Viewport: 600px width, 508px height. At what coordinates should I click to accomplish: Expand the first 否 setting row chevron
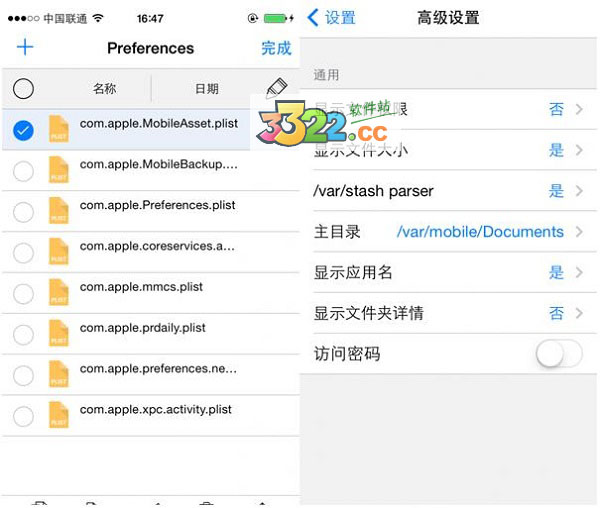pyautogui.click(x=579, y=109)
